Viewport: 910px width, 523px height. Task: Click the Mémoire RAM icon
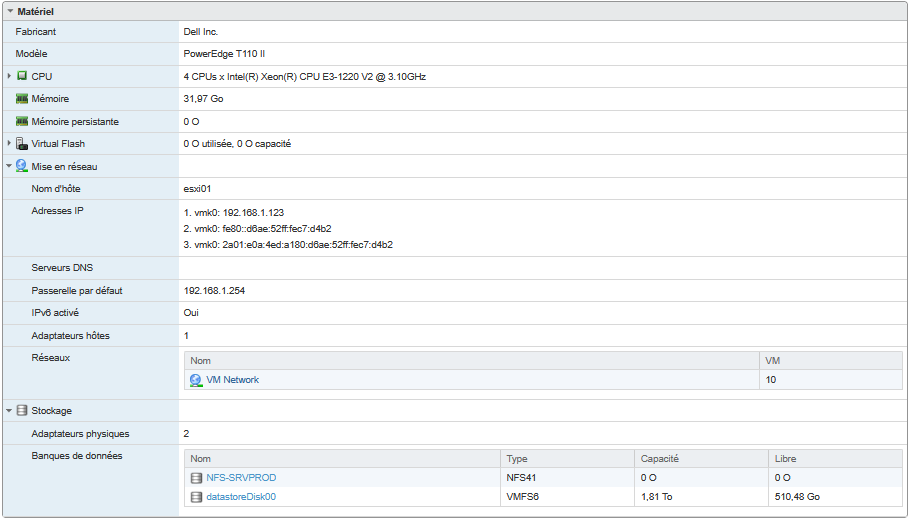click(x=22, y=99)
